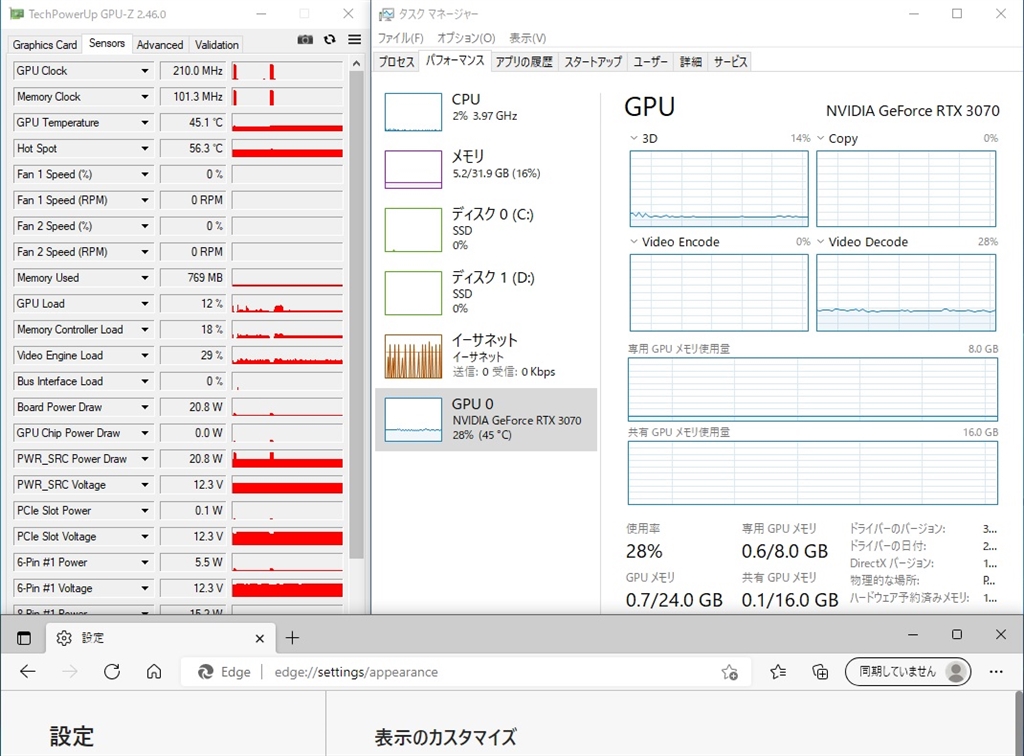Viewport: 1024px width, 756px height.
Task: Reload the Edge settings page
Action: 112,672
